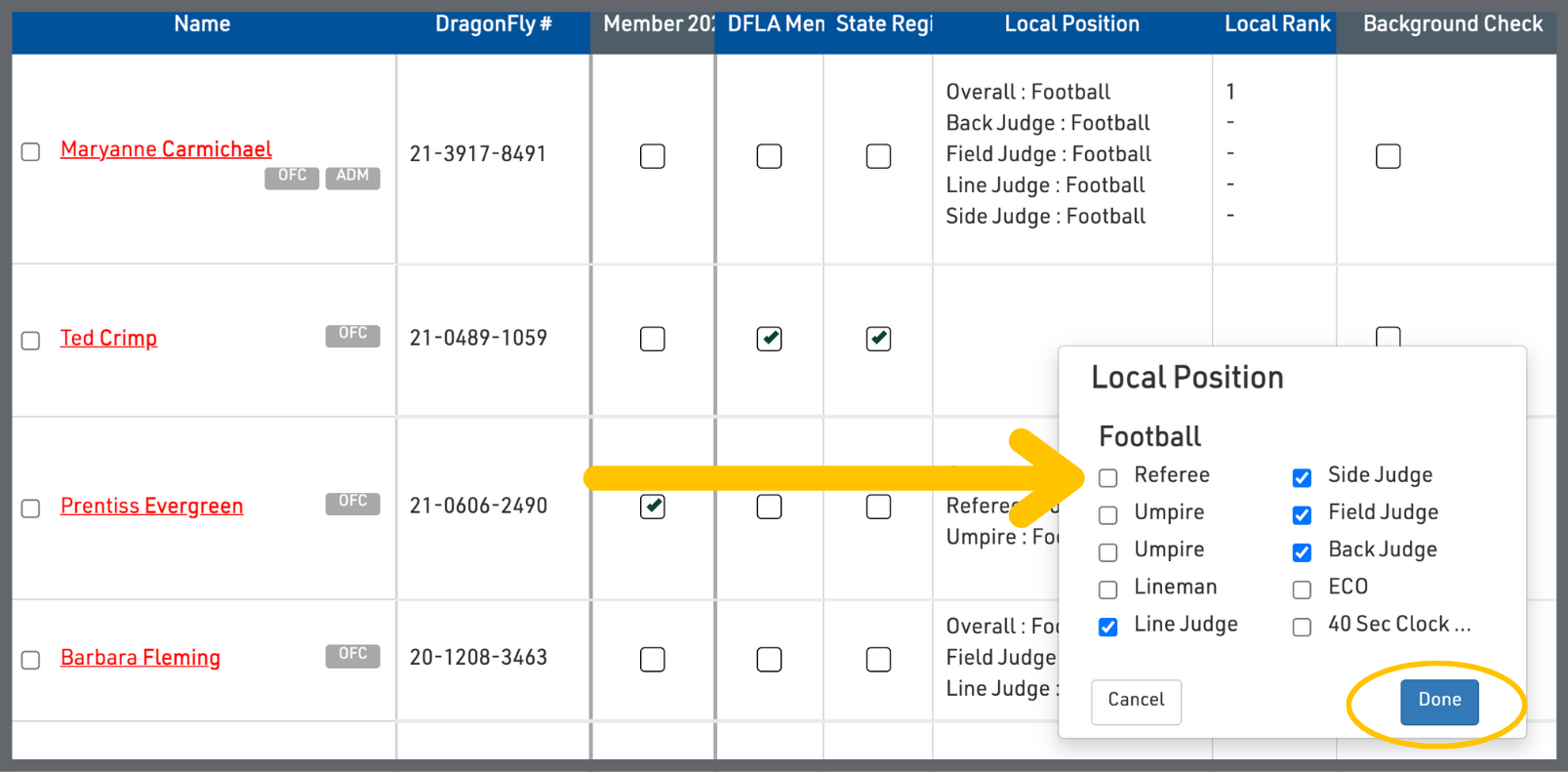Enable the 40 Sec Clock checkbox
Image resolution: width=1568 pixels, height=773 pixels.
(x=1302, y=627)
